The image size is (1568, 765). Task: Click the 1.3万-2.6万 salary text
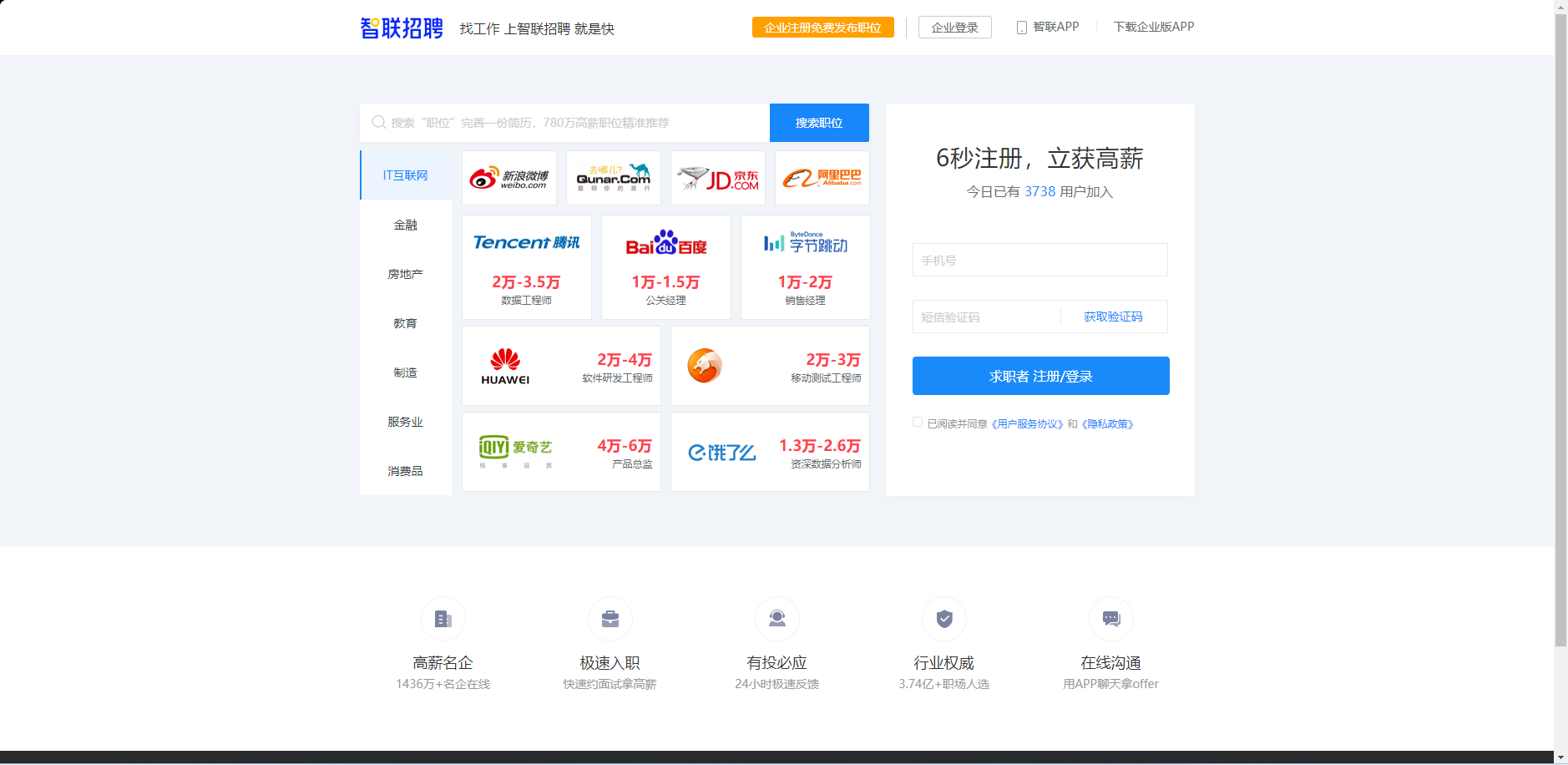820,446
